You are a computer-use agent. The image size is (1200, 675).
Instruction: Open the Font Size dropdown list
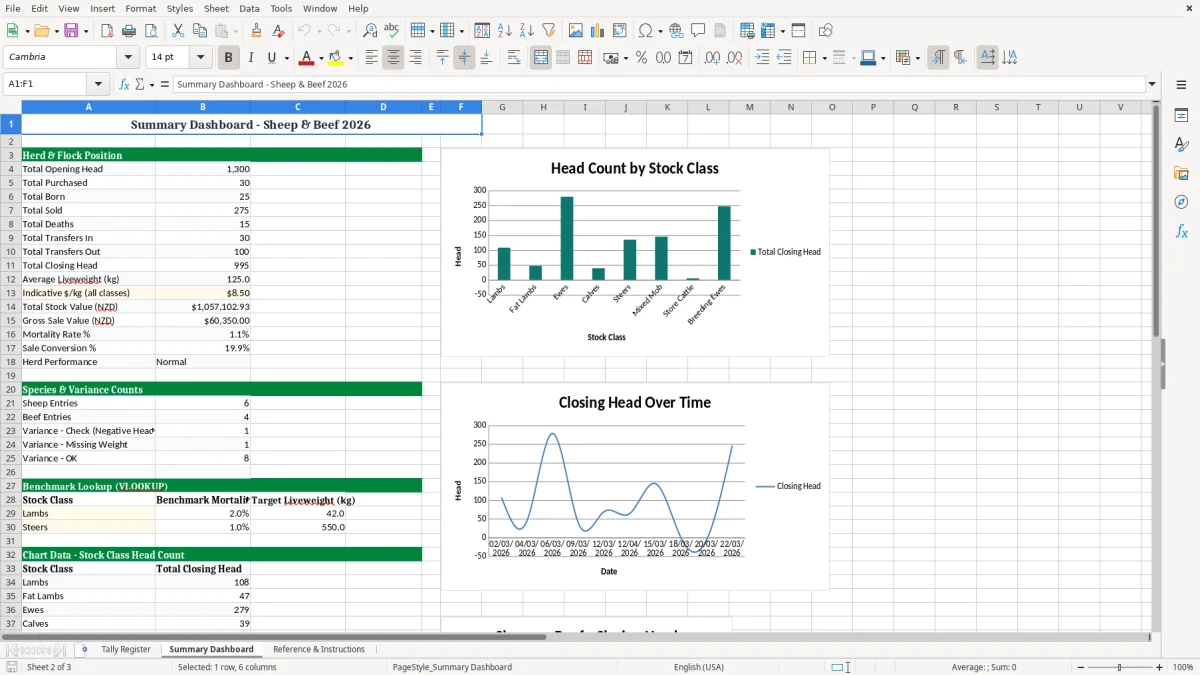(x=200, y=58)
